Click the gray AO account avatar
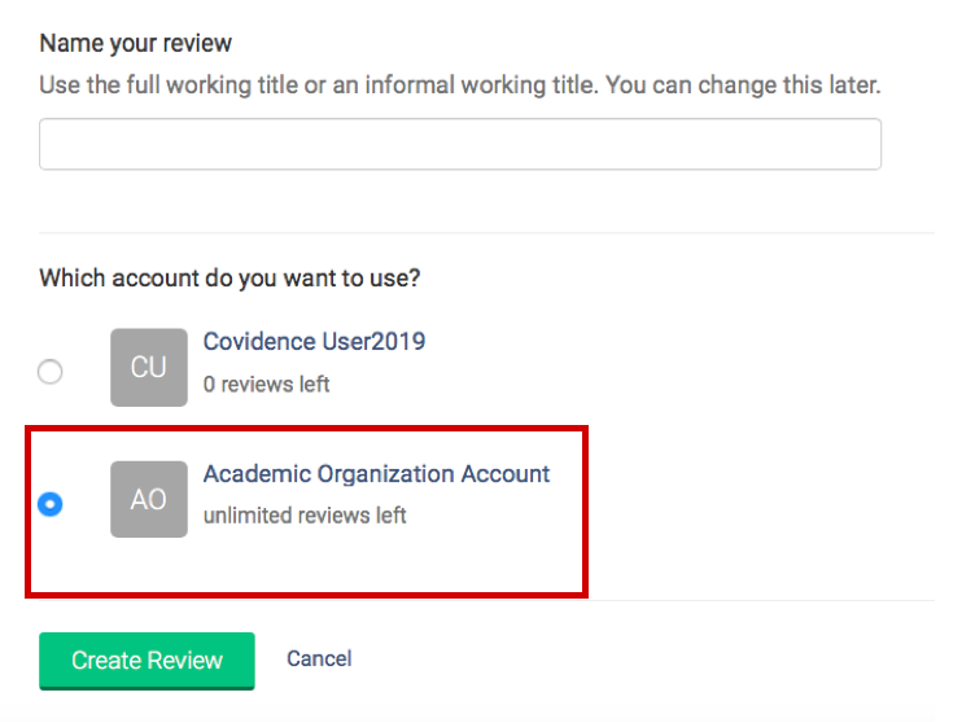Viewport: 974px width, 722px height. [149, 499]
